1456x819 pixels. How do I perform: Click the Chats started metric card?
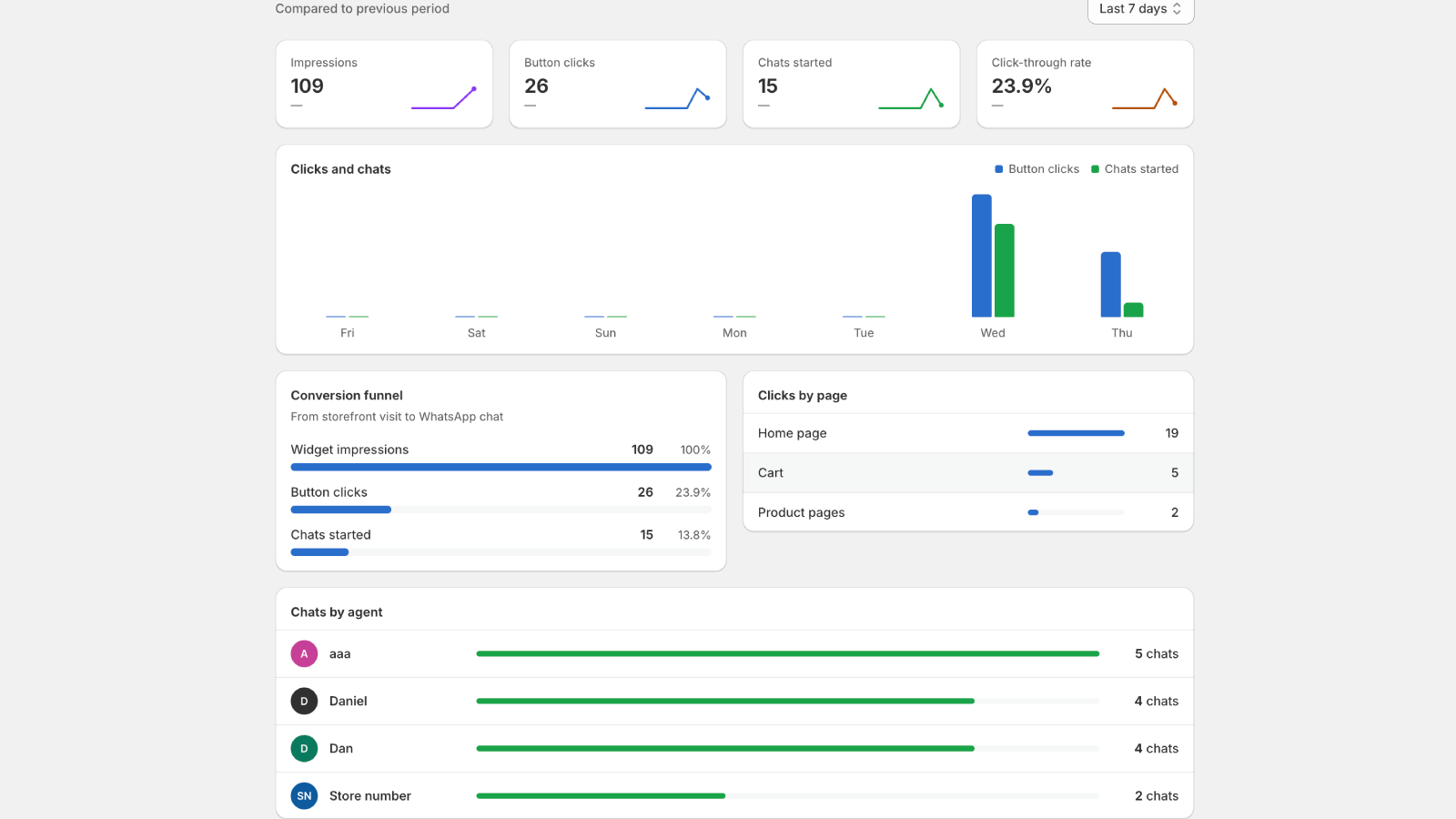click(852, 84)
